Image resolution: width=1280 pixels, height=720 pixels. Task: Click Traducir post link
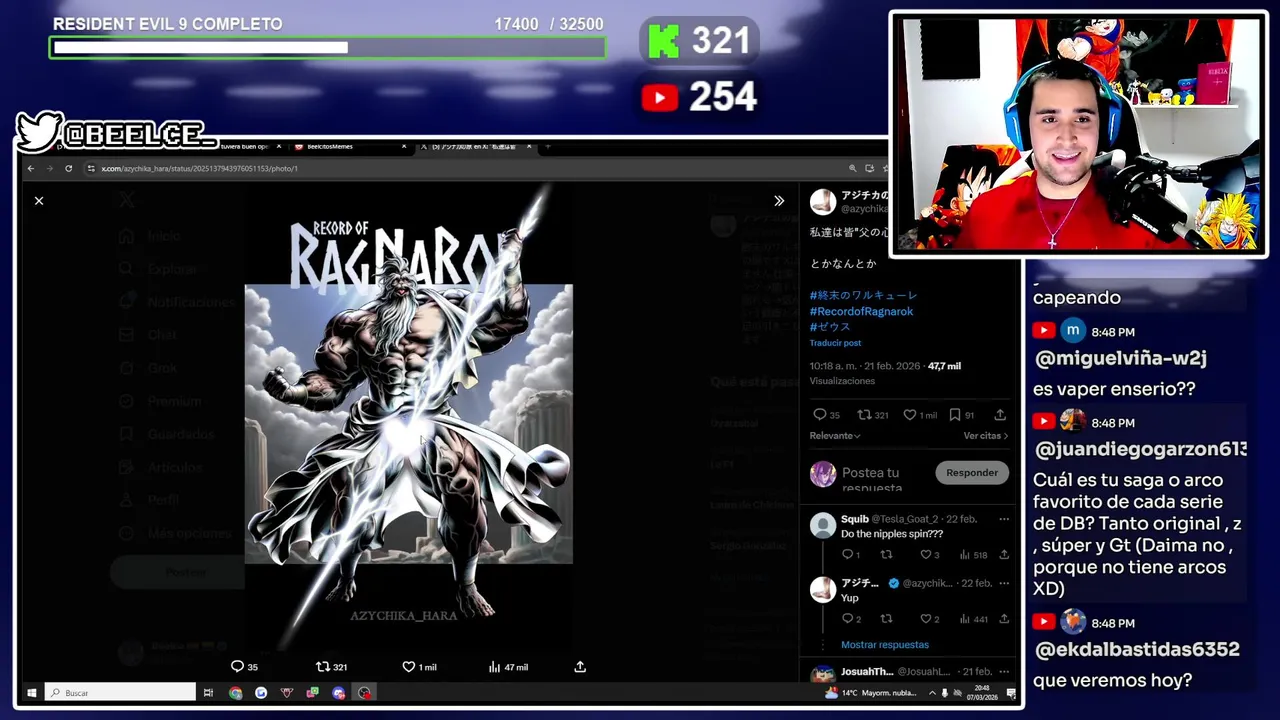(835, 343)
